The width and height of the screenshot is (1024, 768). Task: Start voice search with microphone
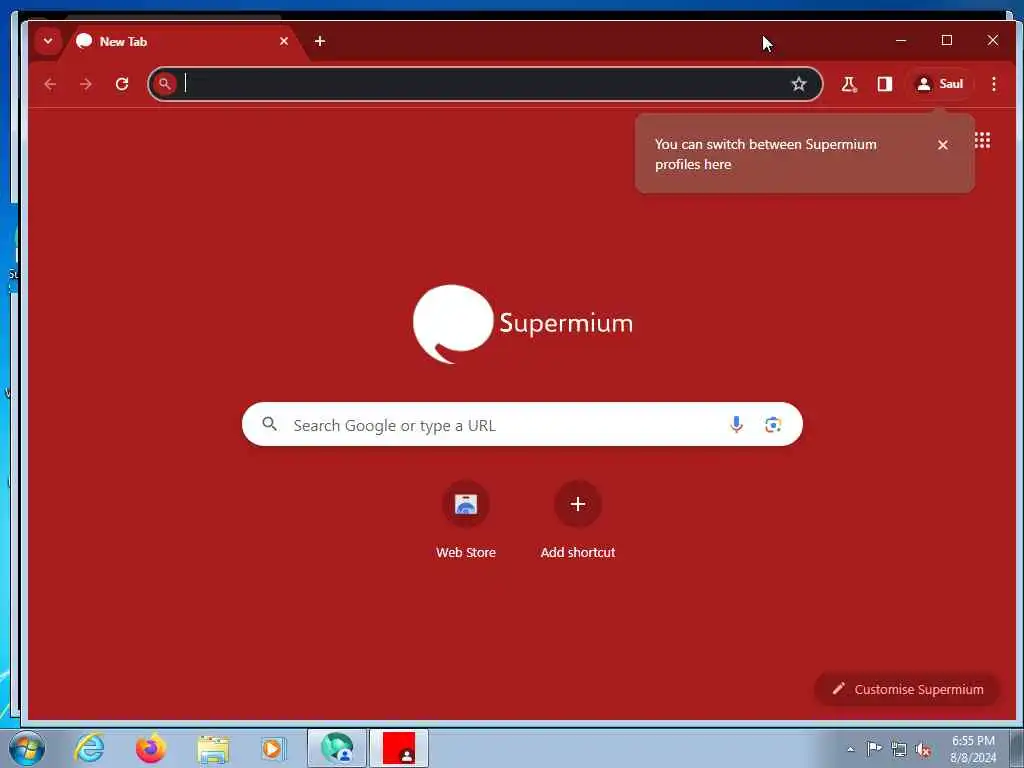(x=736, y=424)
